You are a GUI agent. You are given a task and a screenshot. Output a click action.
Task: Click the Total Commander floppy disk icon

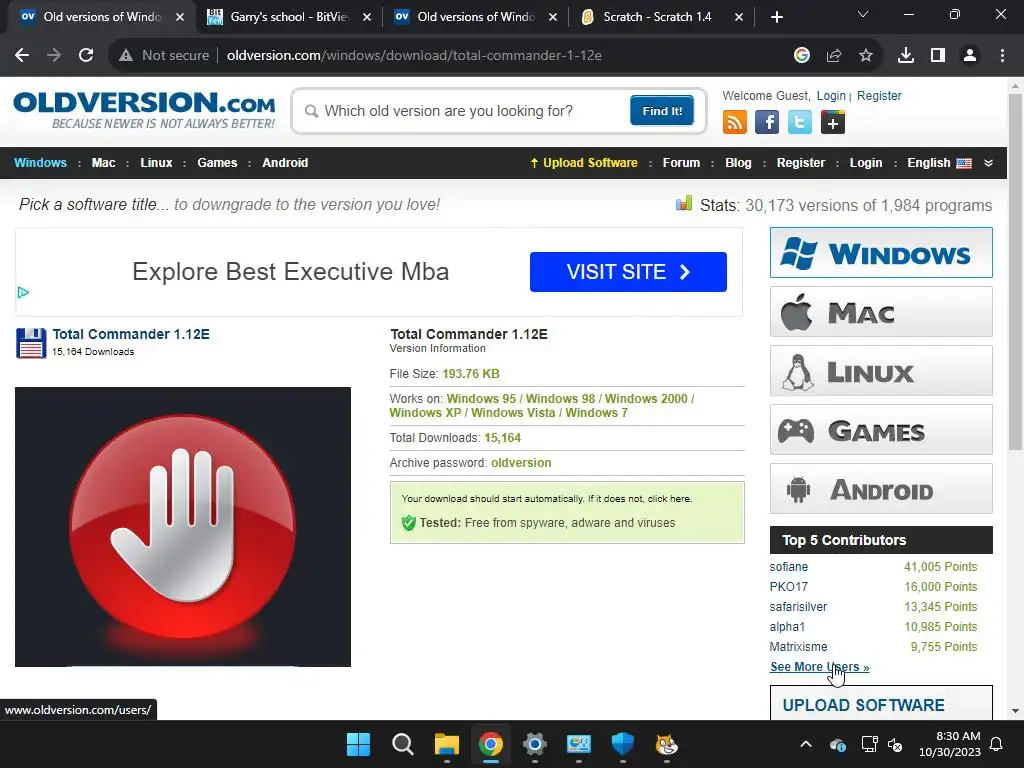tap(31, 343)
